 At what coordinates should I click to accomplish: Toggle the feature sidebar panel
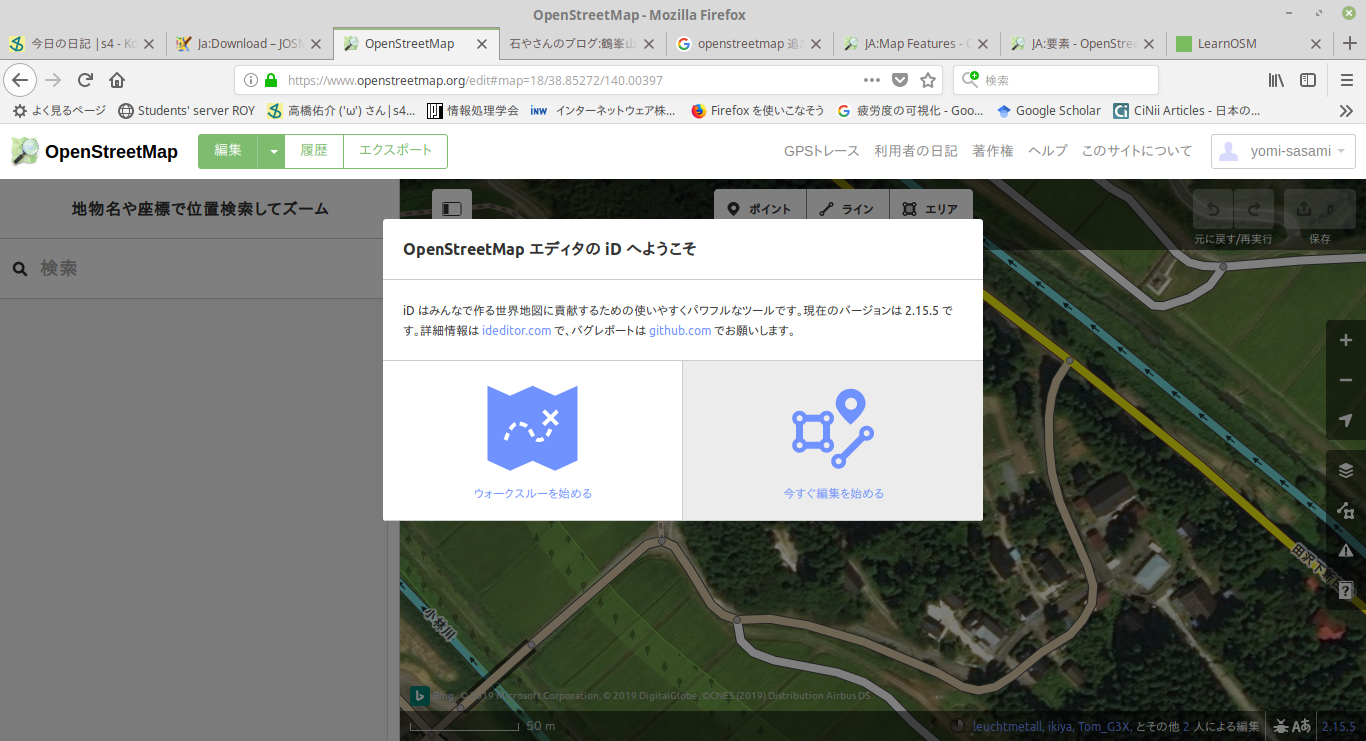(x=452, y=209)
